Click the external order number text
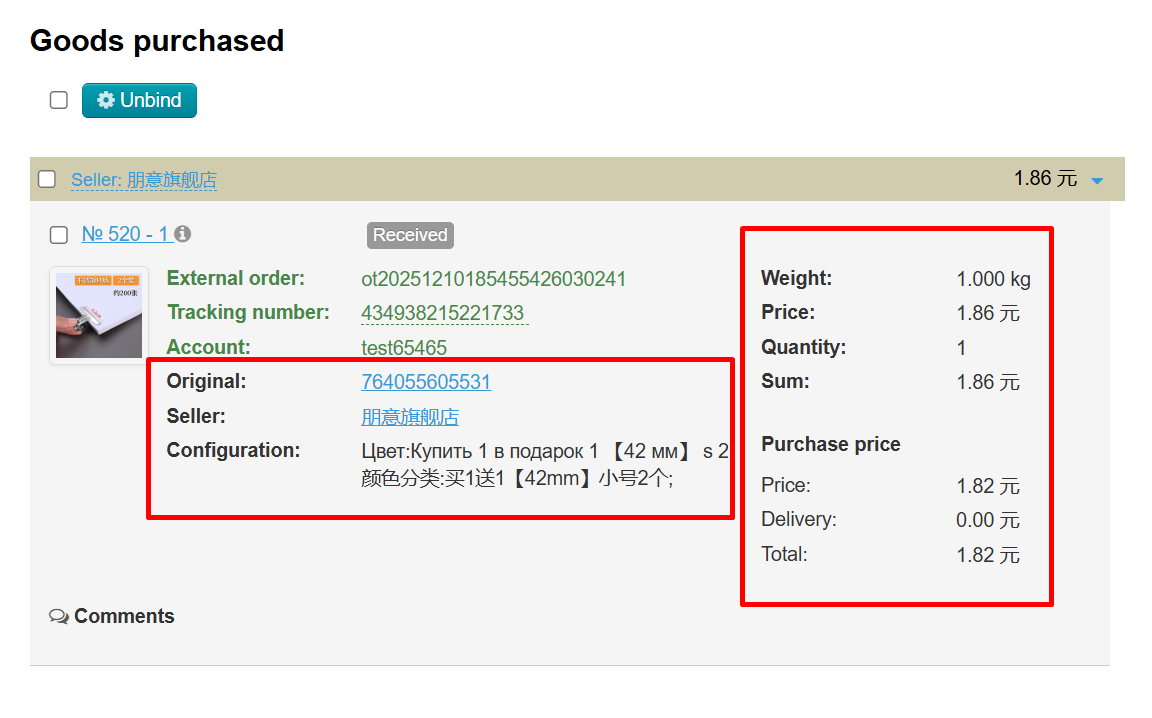 tap(493, 279)
